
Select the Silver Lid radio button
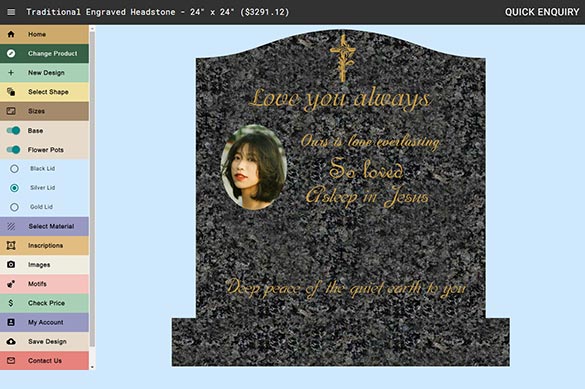click(x=14, y=188)
